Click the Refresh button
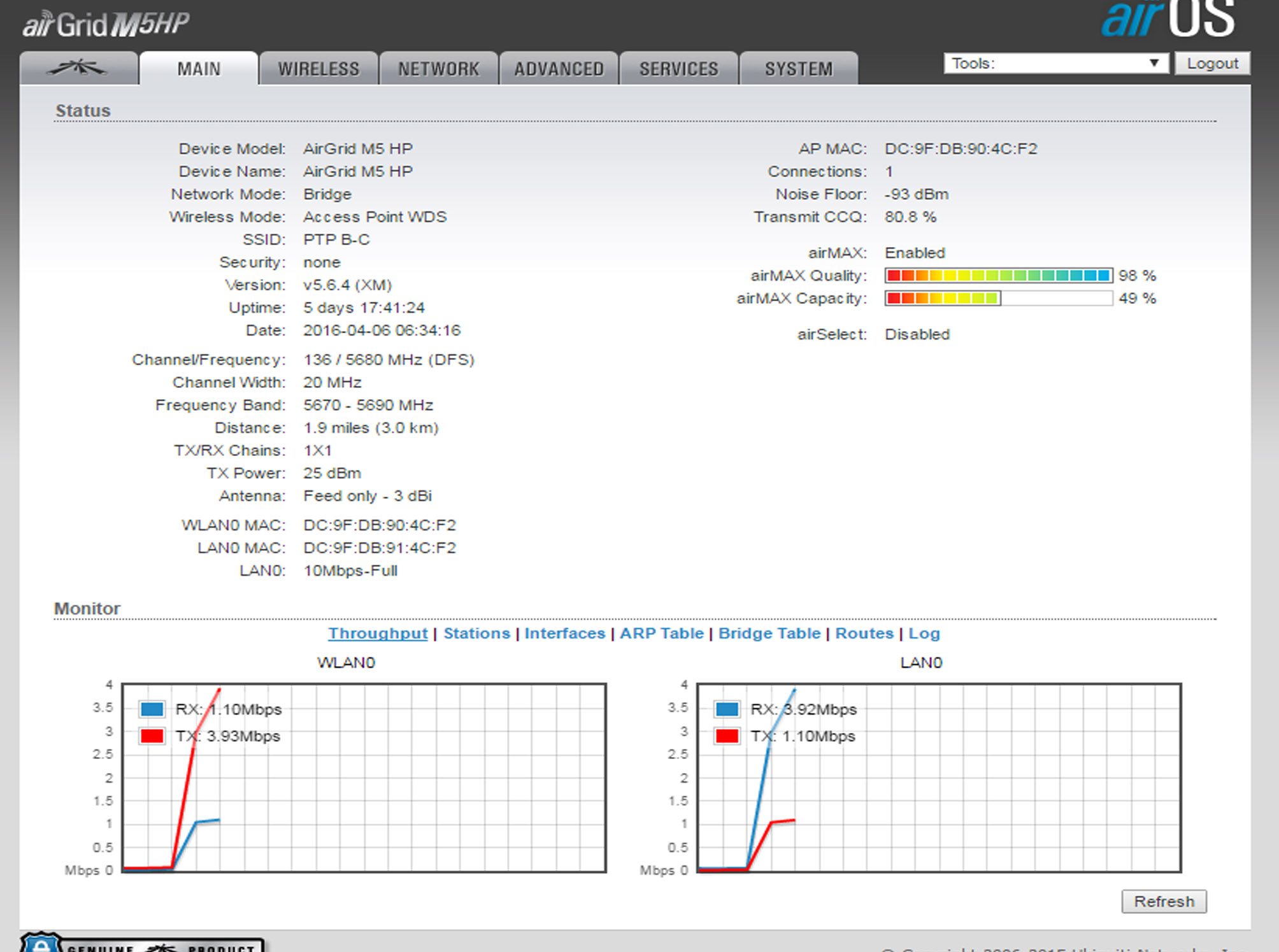 tap(1163, 902)
